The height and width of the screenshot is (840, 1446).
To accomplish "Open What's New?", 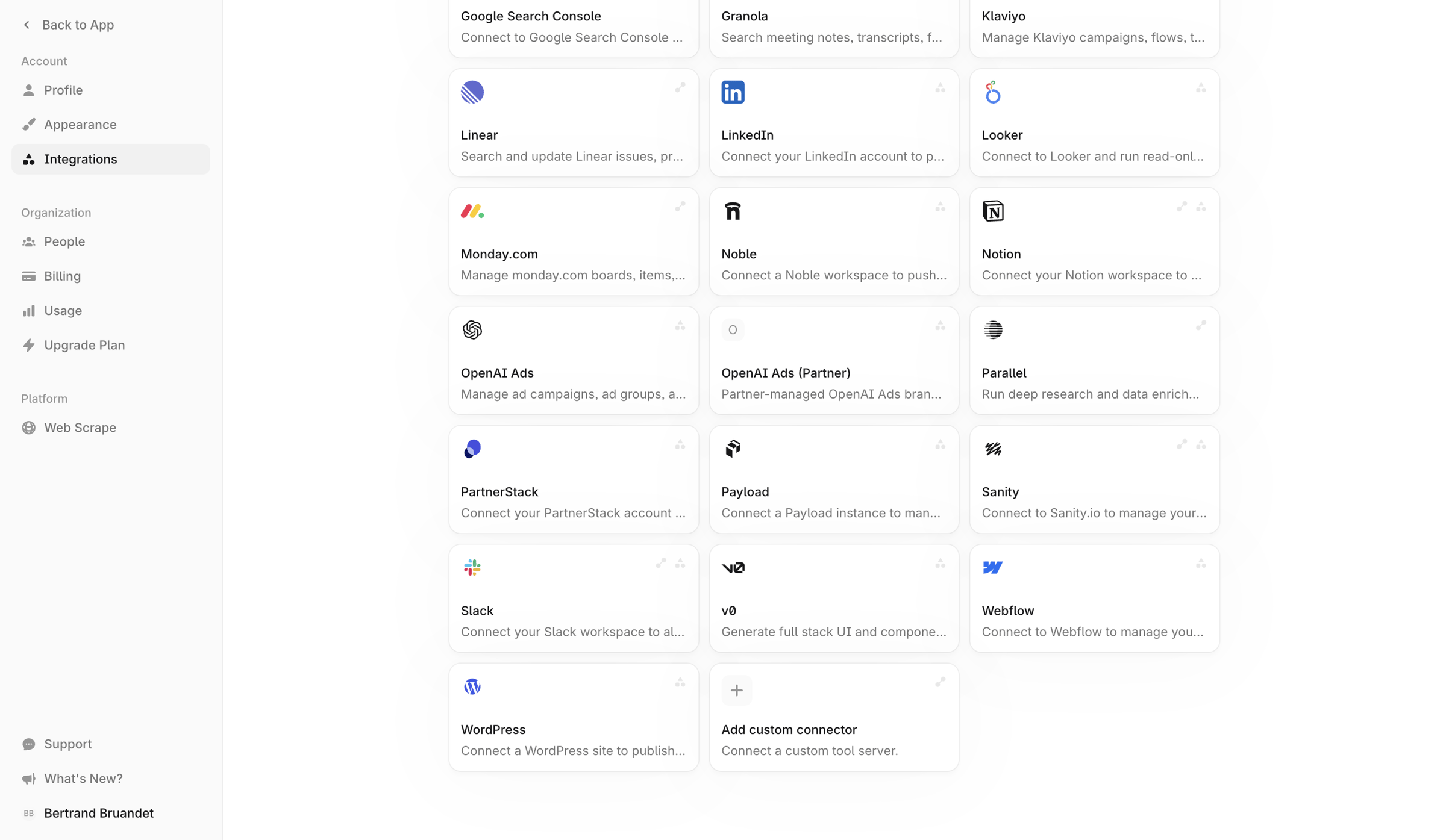I will click(x=111, y=779).
